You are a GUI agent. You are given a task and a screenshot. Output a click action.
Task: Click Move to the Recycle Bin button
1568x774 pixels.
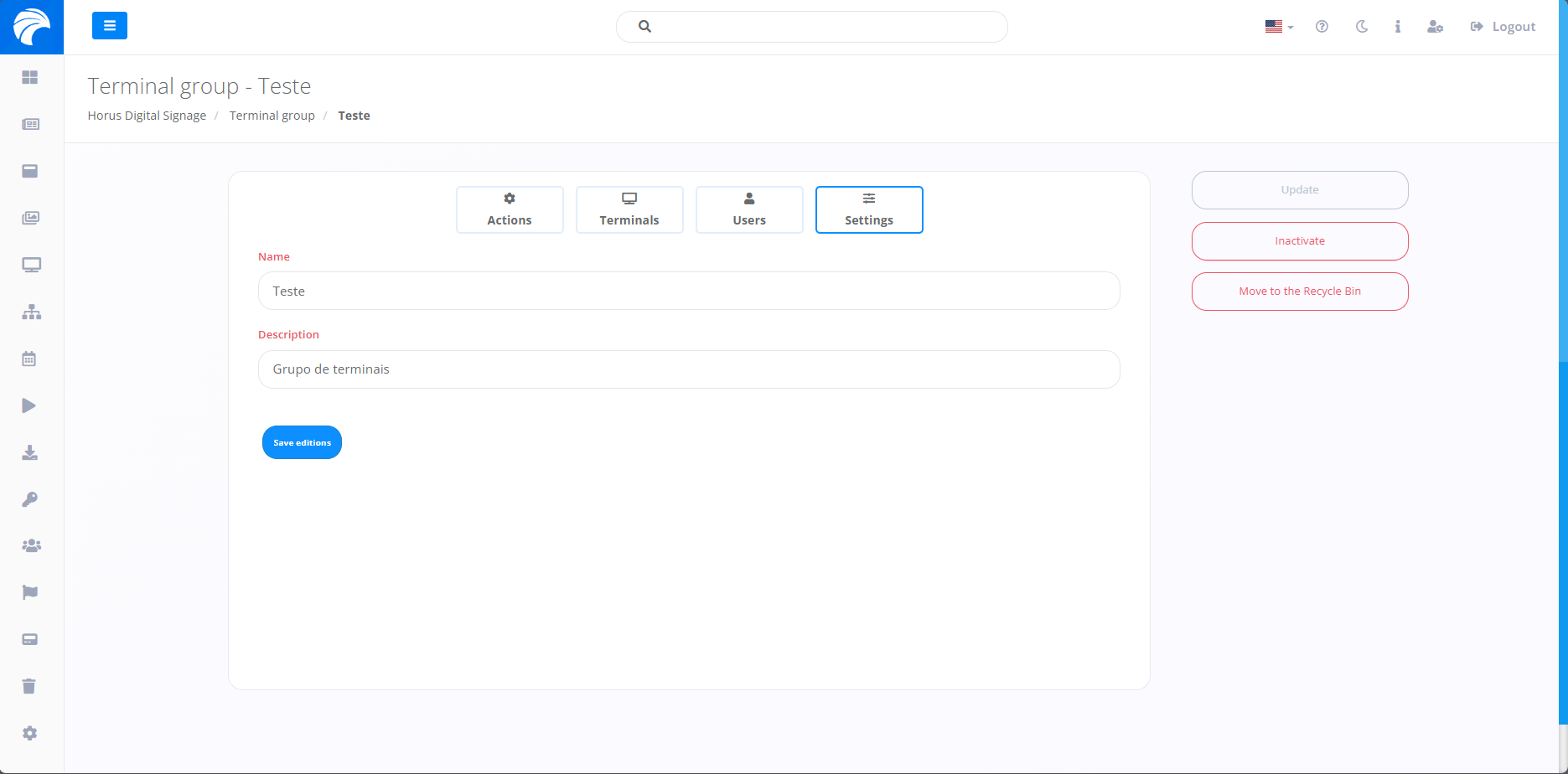pos(1300,292)
